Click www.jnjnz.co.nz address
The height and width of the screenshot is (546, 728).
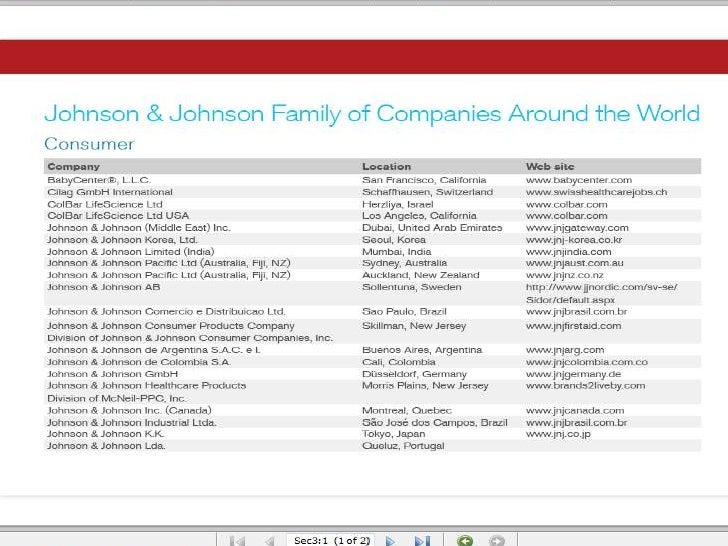[x=564, y=275]
